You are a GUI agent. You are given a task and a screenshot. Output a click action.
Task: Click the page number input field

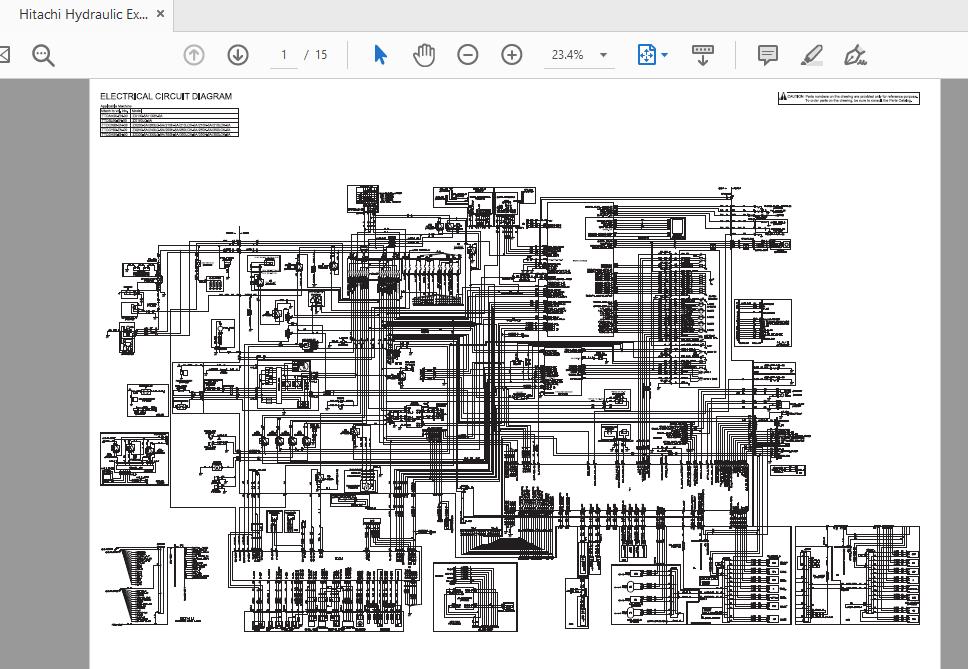pyautogui.click(x=284, y=55)
